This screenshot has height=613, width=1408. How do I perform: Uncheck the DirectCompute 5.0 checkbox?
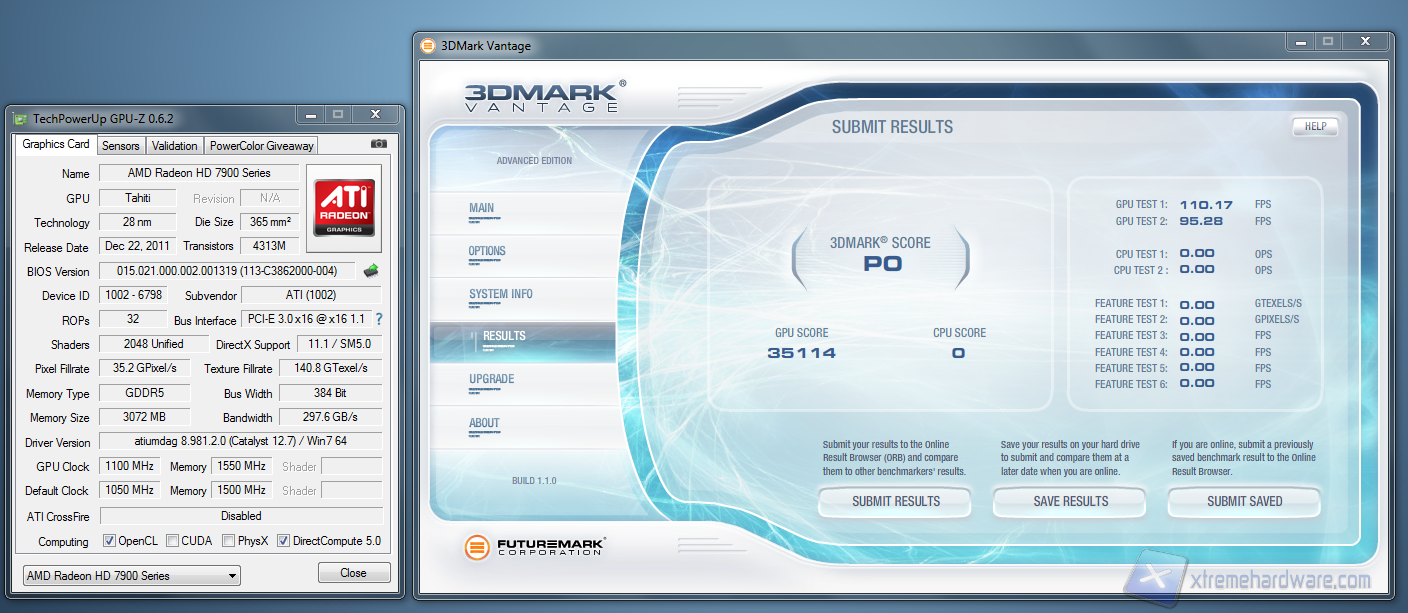click(284, 541)
